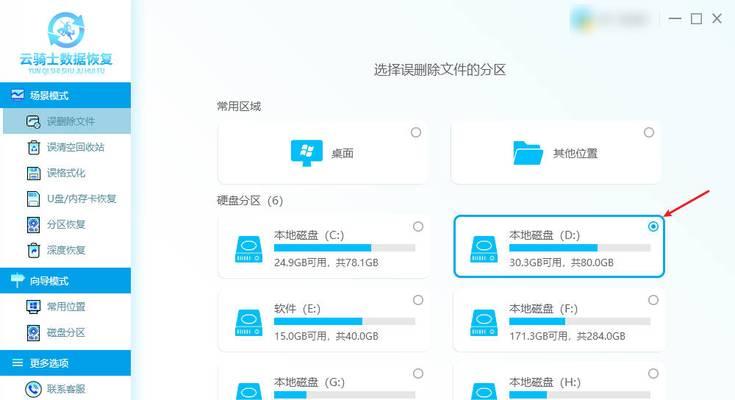
Task: Open the 磁盘分区 icon
Action: click(33, 332)
